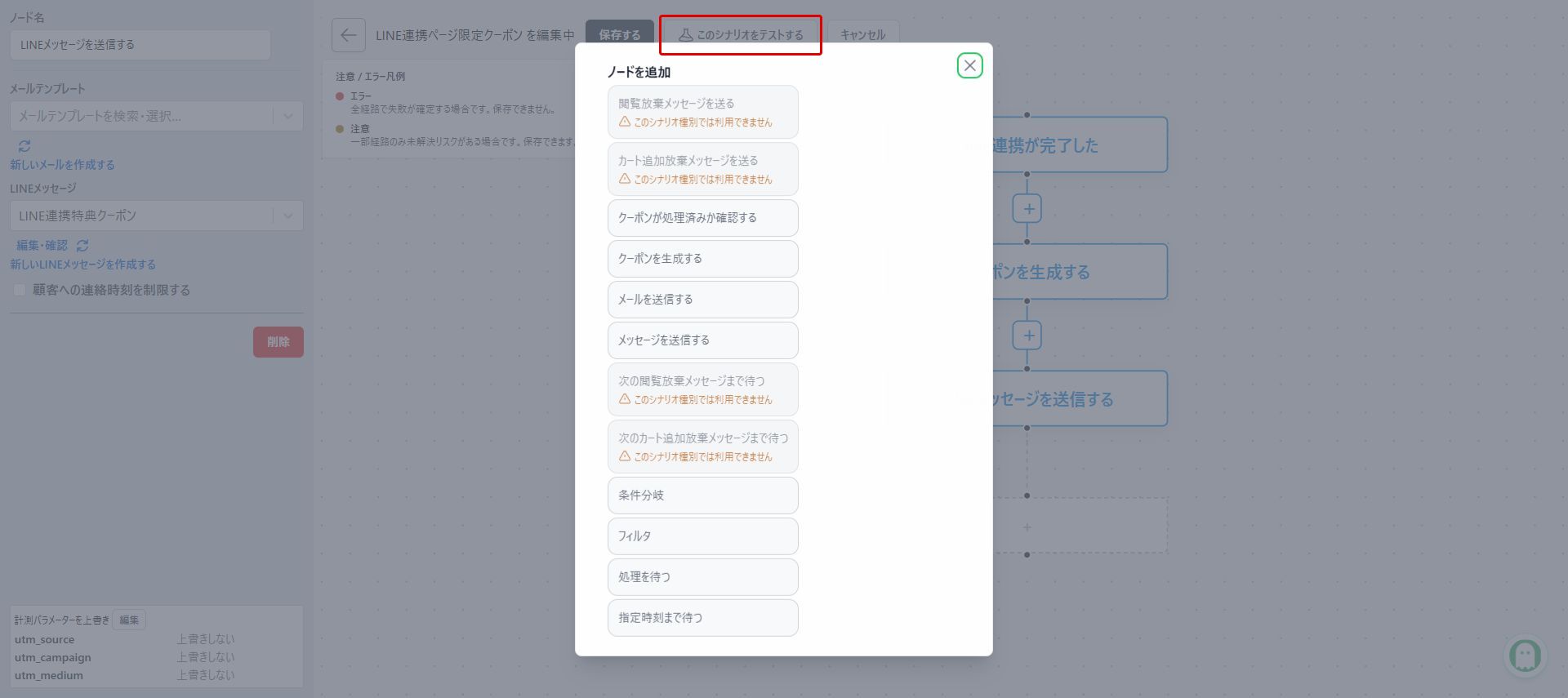Add a 条件分岐 node
The image size is (1568, 698).
pos(702,496)
